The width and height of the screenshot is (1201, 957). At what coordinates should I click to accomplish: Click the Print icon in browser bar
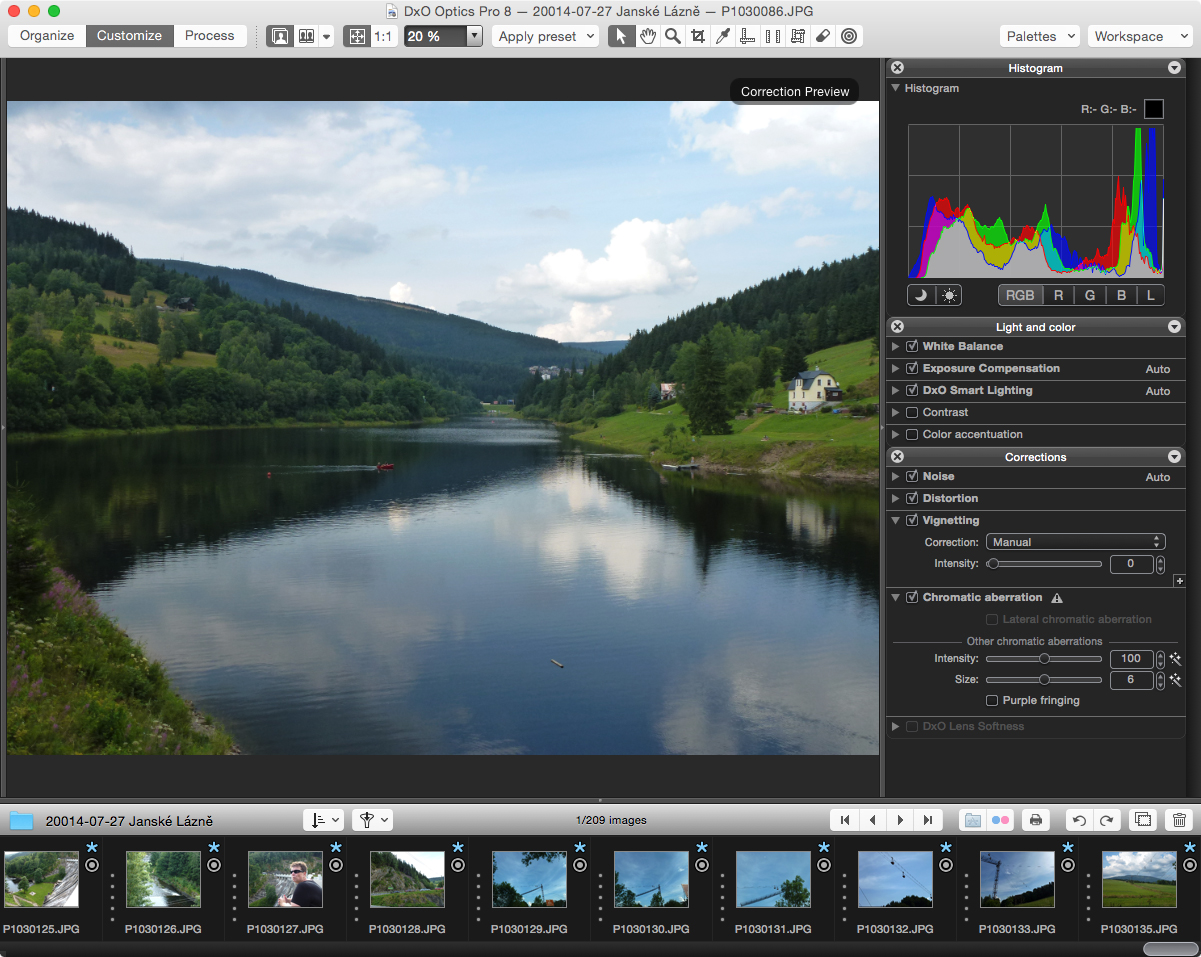pos(1036,820)
